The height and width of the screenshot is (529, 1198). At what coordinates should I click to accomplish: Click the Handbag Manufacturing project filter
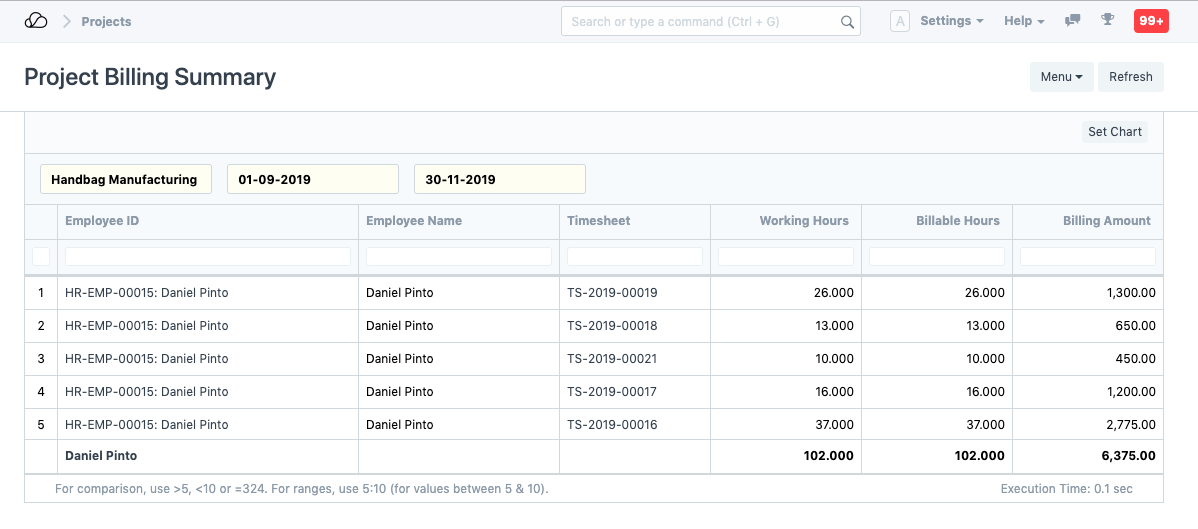point(125,180)
